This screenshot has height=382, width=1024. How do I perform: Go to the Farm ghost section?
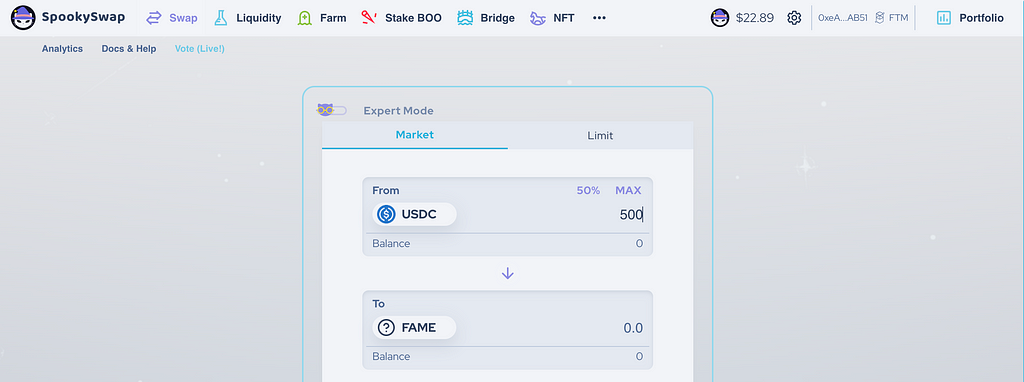321,18
